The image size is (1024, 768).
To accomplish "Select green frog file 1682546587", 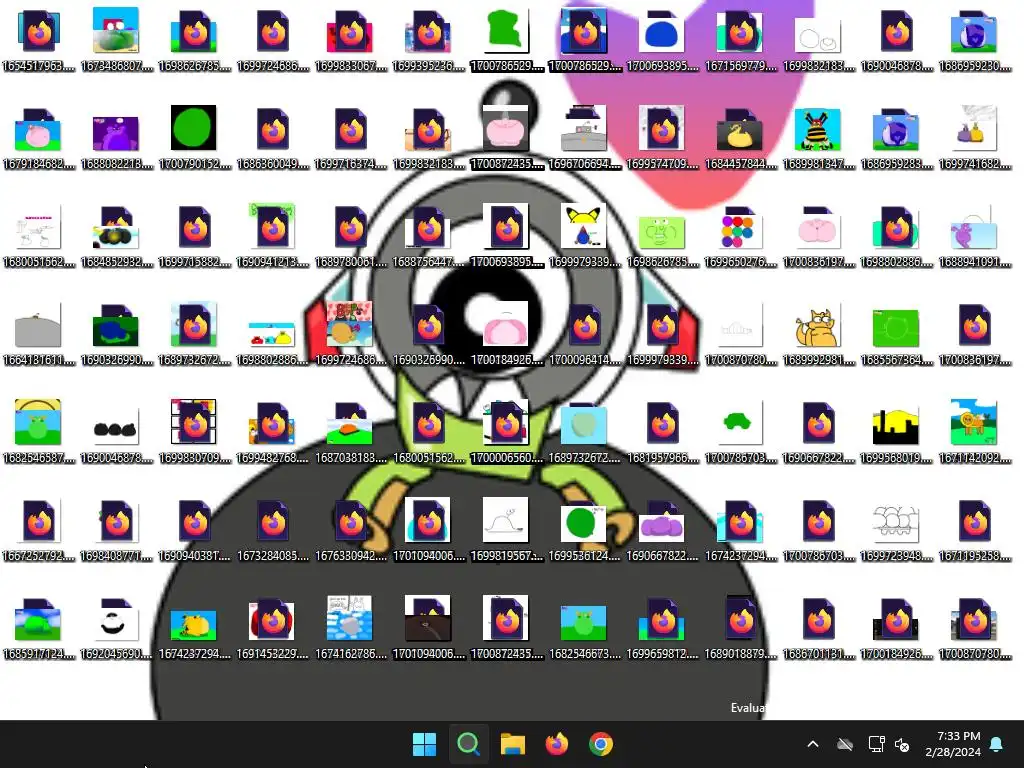I will pyautogui.click(x=39, y=432).
